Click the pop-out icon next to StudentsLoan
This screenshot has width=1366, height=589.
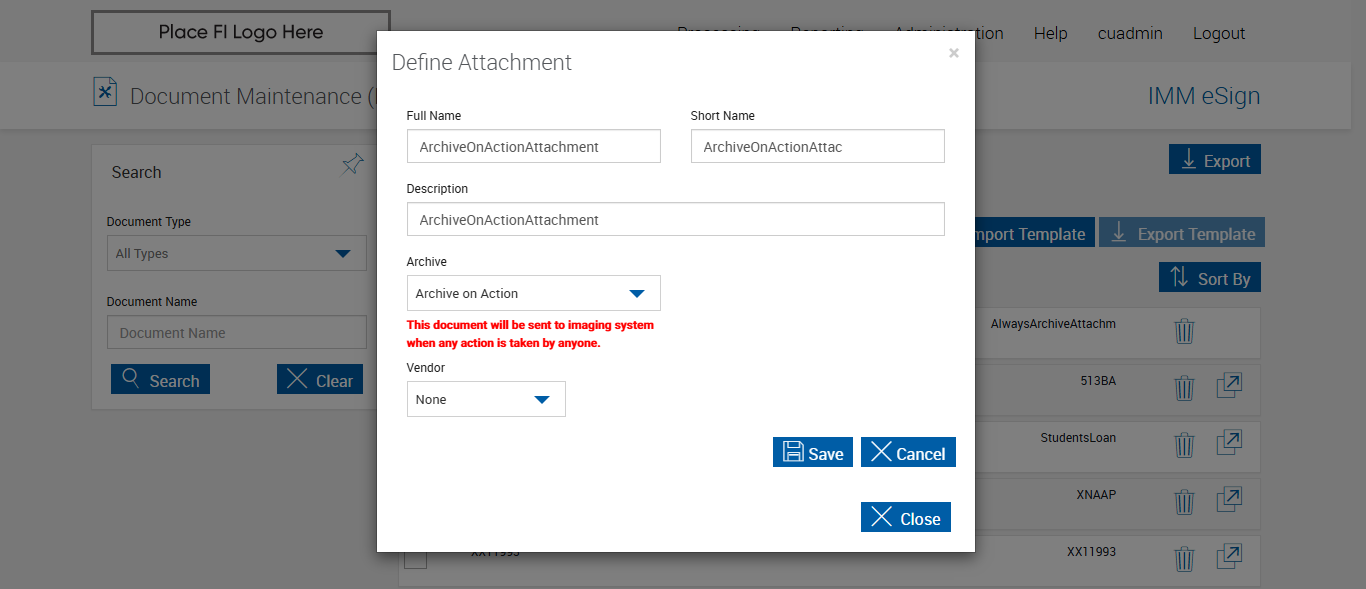point(1229,443)
